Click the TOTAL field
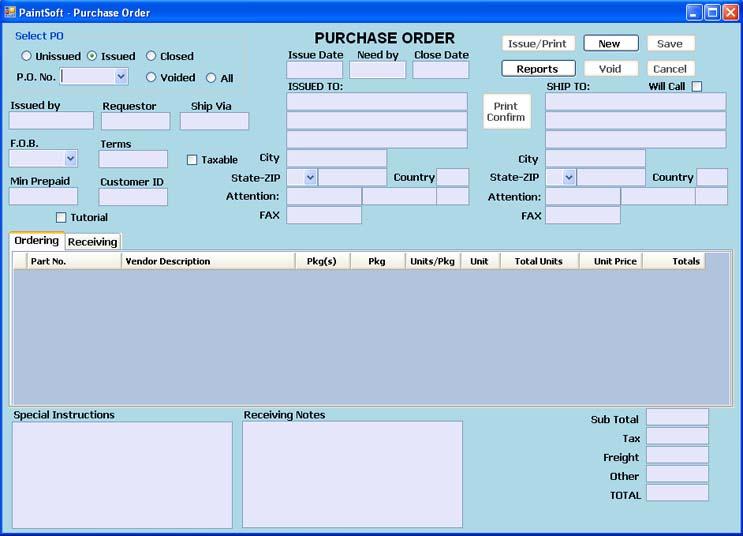This screenshot has width=743, height=536. point(677,493)
